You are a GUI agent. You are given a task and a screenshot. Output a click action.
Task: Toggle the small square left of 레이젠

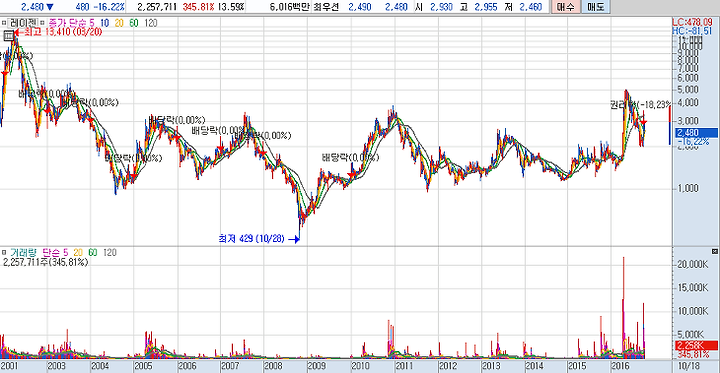[3, 23]
